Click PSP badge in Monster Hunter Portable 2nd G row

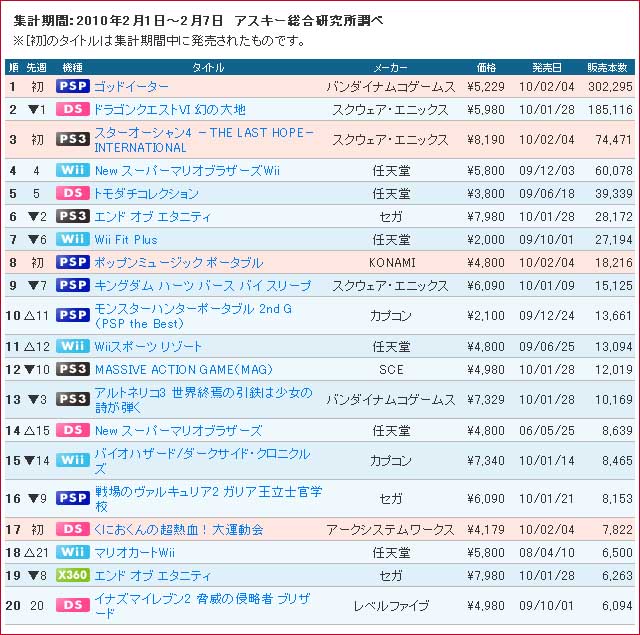pyautogui.click(x=73, y=315)
